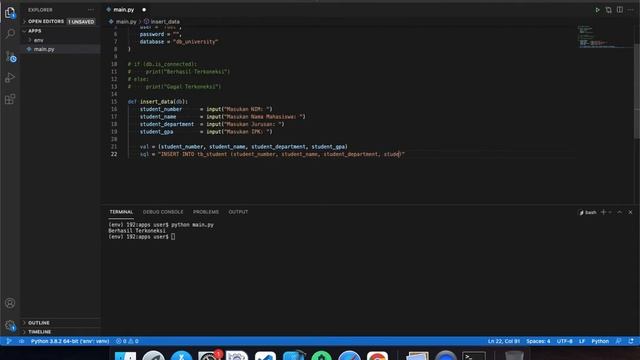
Task: Open System Preferences with red badge in dock
Action: pyautogui.click(x=209, y=356)
